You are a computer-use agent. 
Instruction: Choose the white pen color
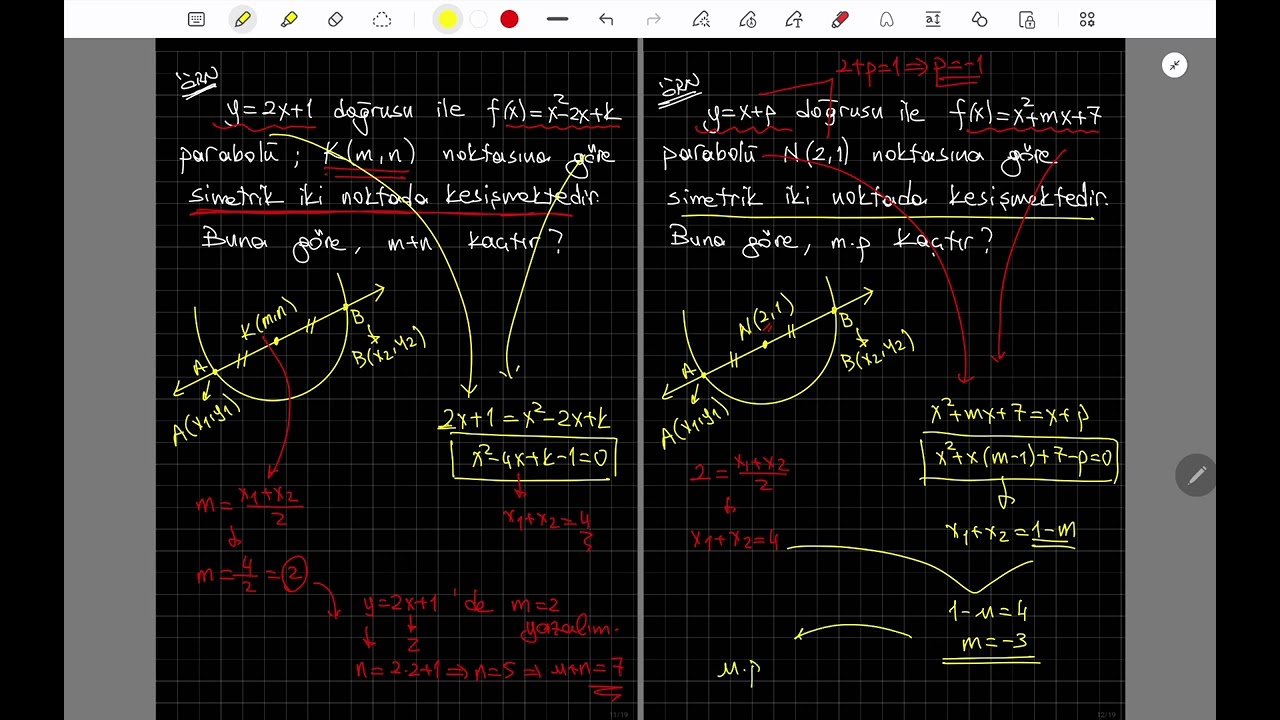pyautogui.click(x=479, y=19)
